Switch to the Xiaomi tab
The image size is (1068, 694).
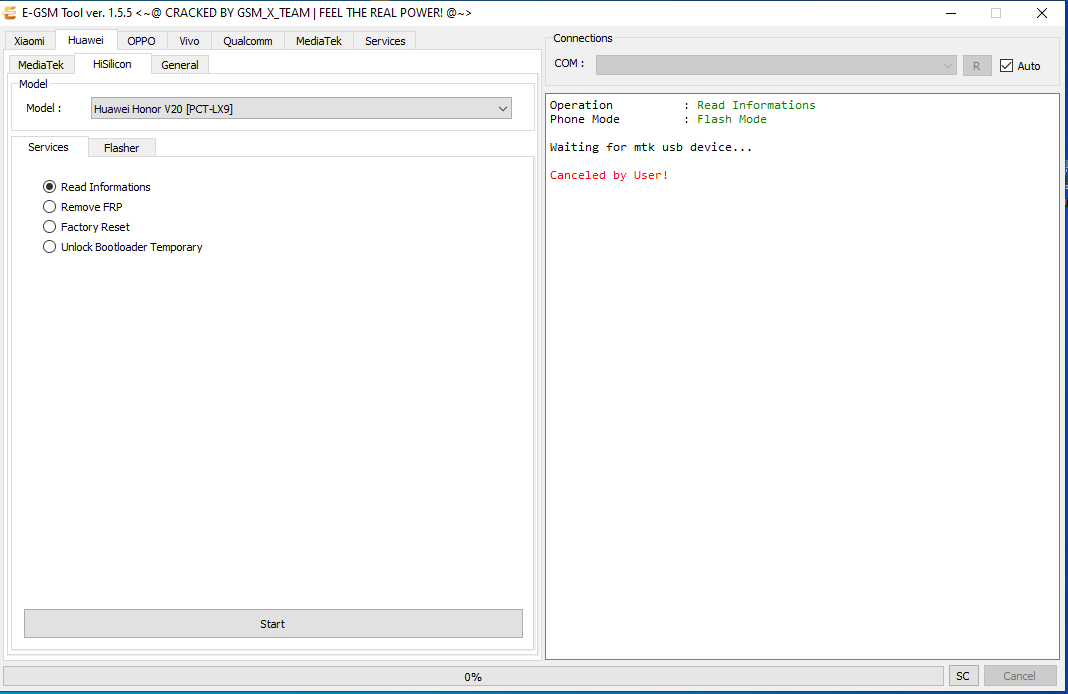click(x=29, y=40)
